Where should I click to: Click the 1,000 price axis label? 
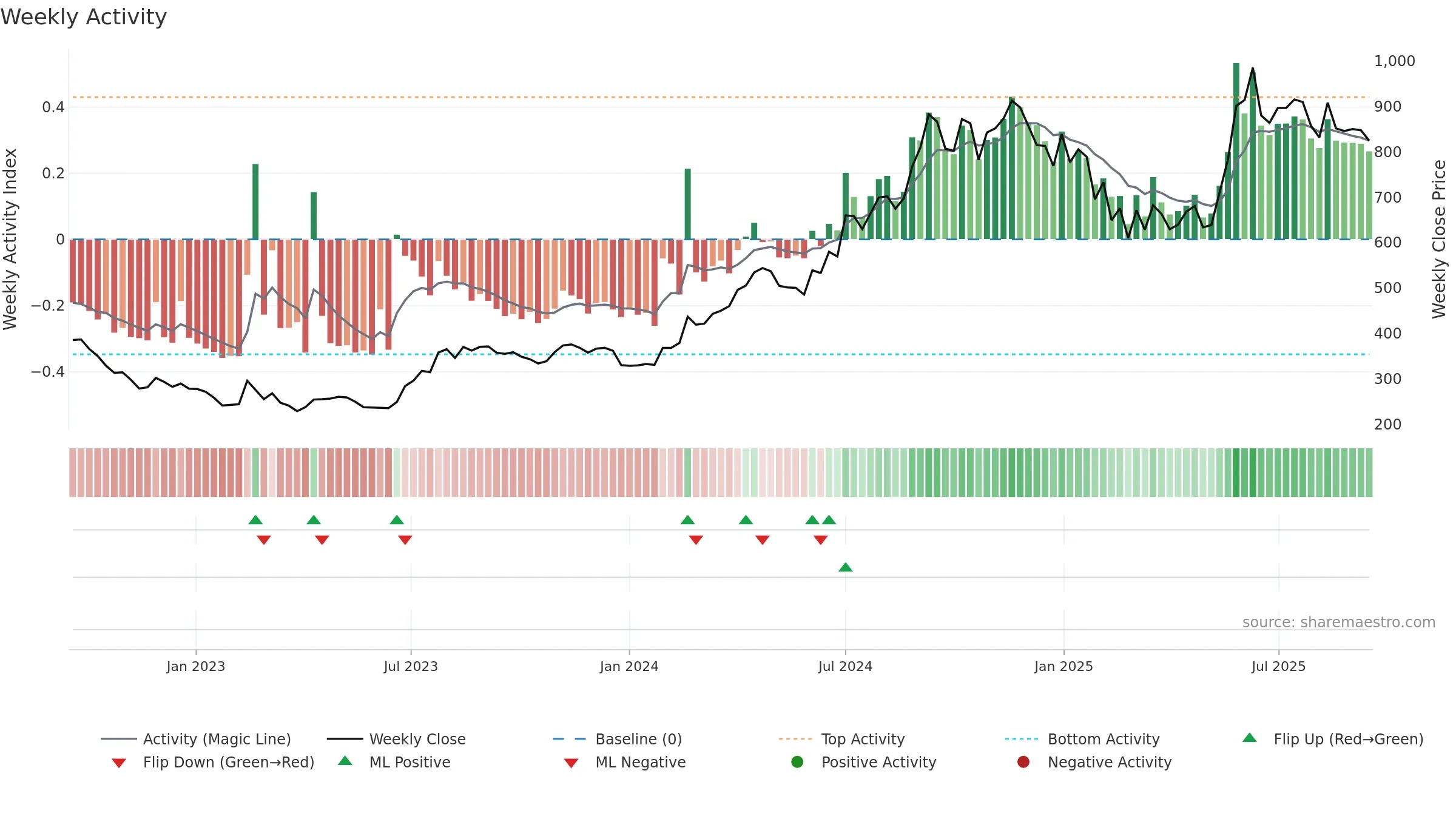pos(1394,61)
